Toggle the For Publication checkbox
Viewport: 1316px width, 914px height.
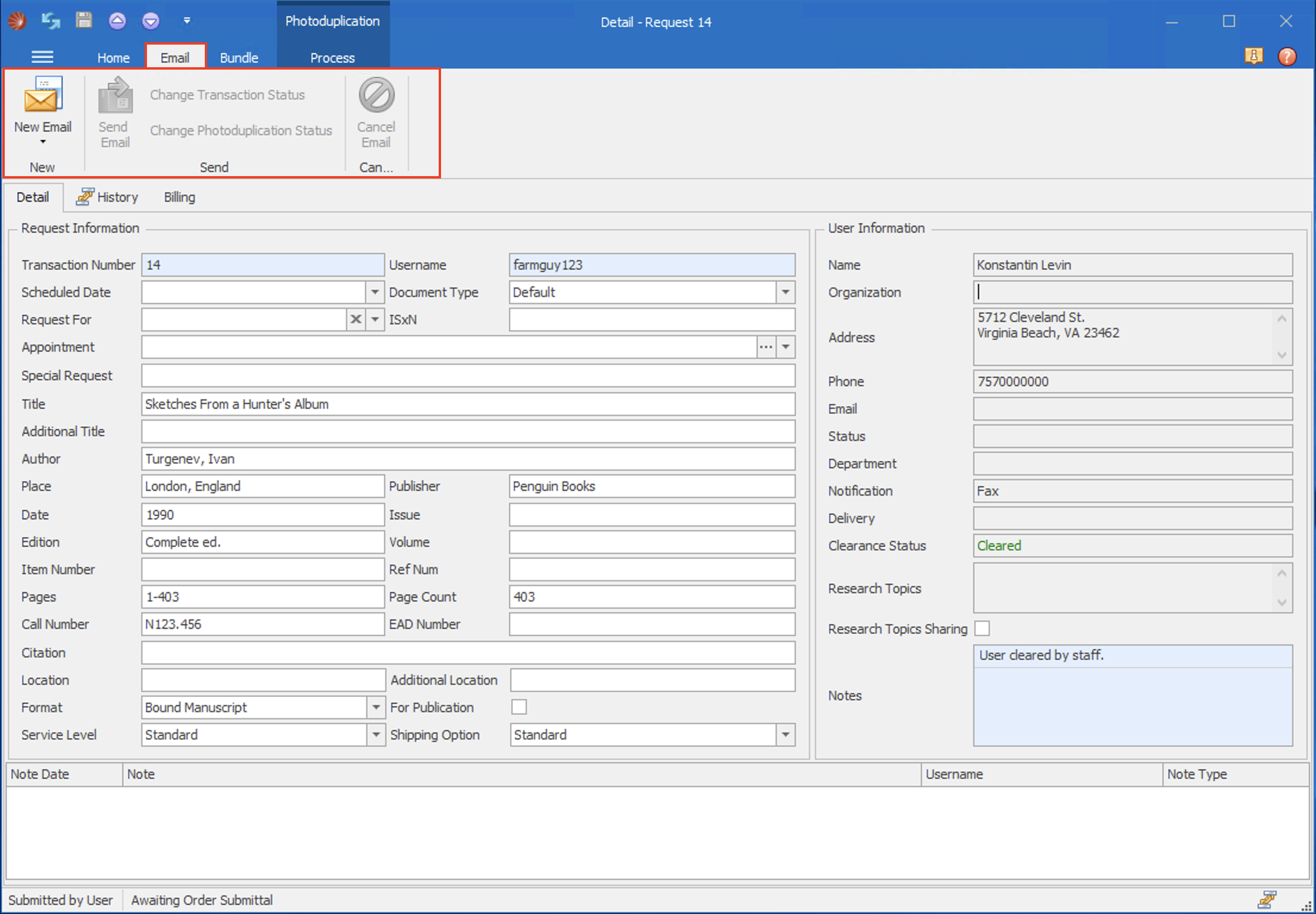519,707
